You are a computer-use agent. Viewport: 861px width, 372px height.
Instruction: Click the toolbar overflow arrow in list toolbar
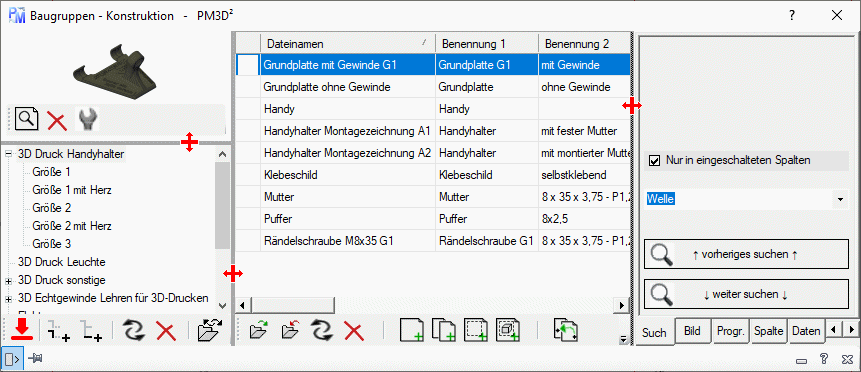click(623, 340)
